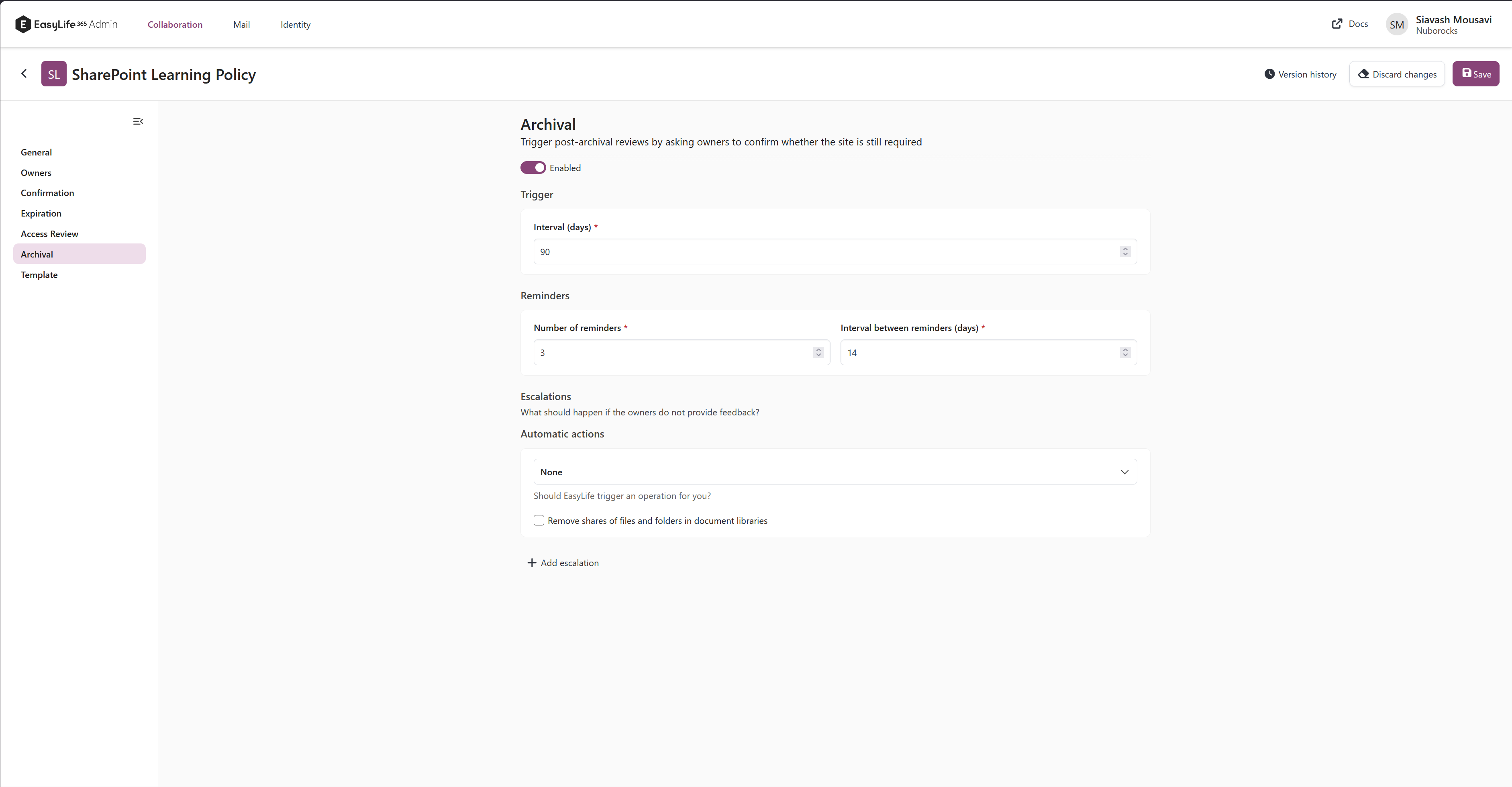Check Remove shares of files and folders
Image resolution: width=1512 pixels, height=787 pixels.
(539, 520)
